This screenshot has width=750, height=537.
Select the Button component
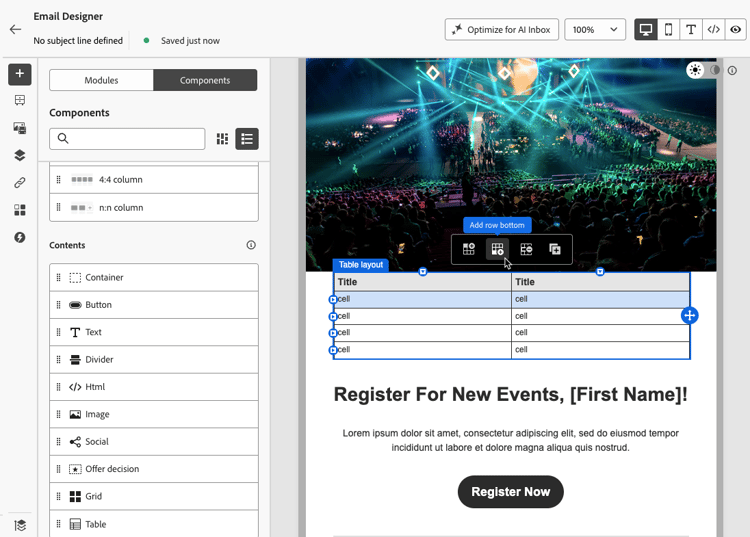[154, 305]
